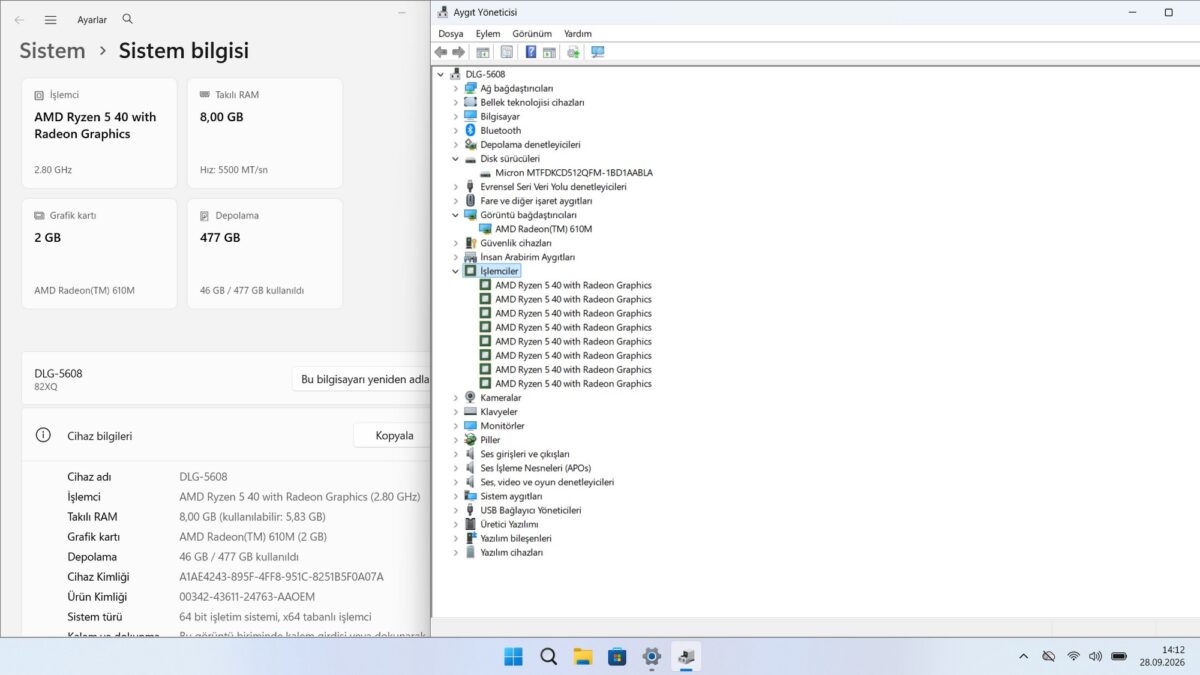Image resolution: width=1200 pixels, height=675 pixels.
Task: Toggle the action pane toolbar icon
Action: click(549, 52)
